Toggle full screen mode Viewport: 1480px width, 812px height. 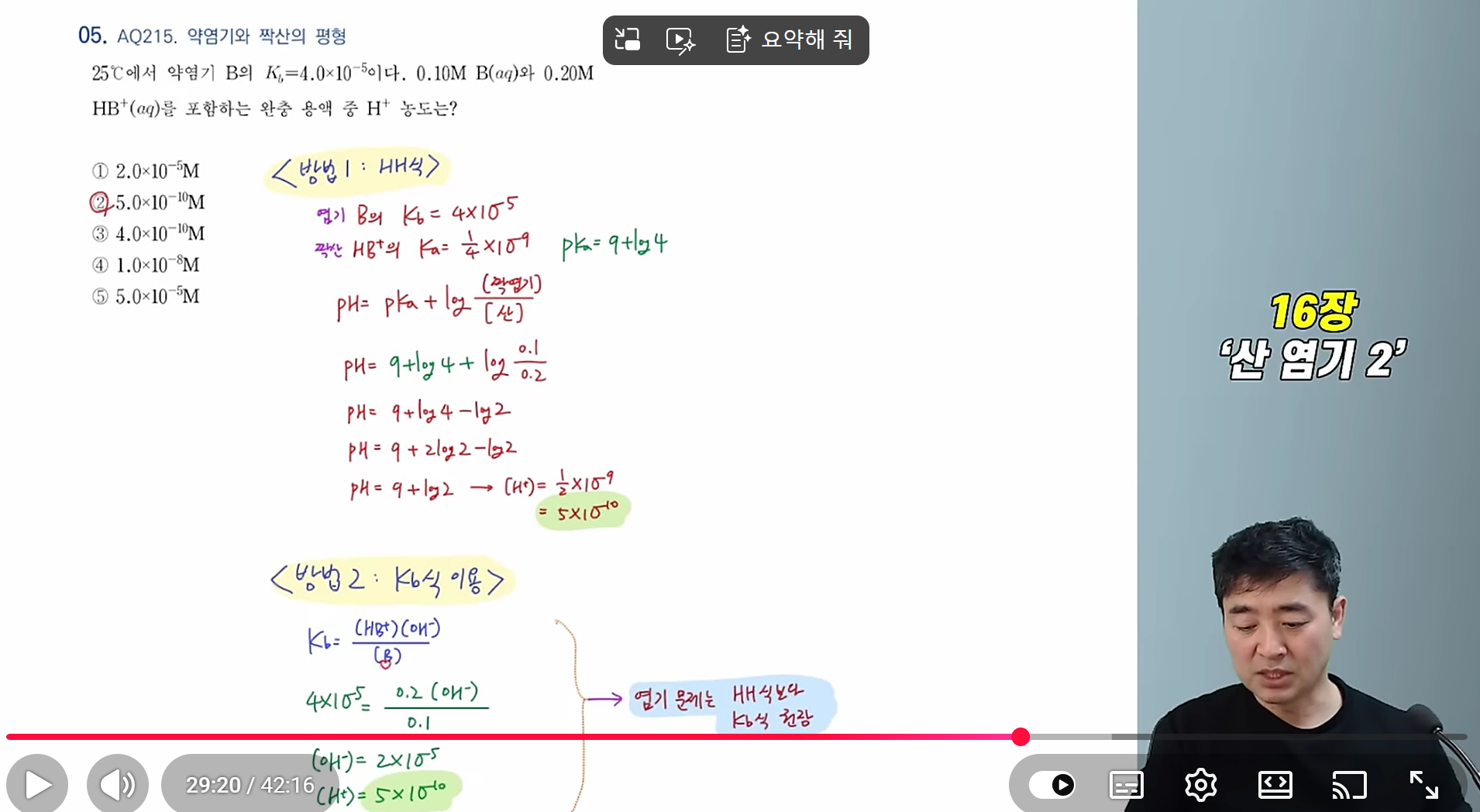coord(1423,785)
